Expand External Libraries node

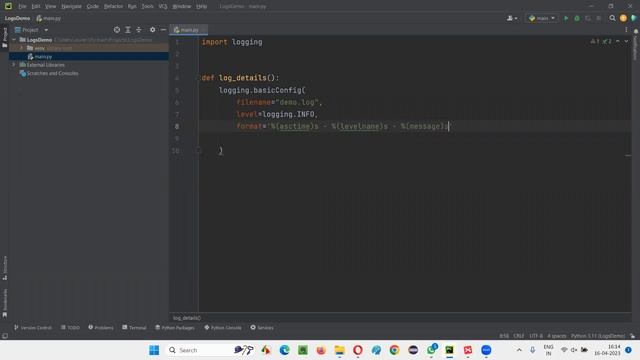(x=14, y=64)
